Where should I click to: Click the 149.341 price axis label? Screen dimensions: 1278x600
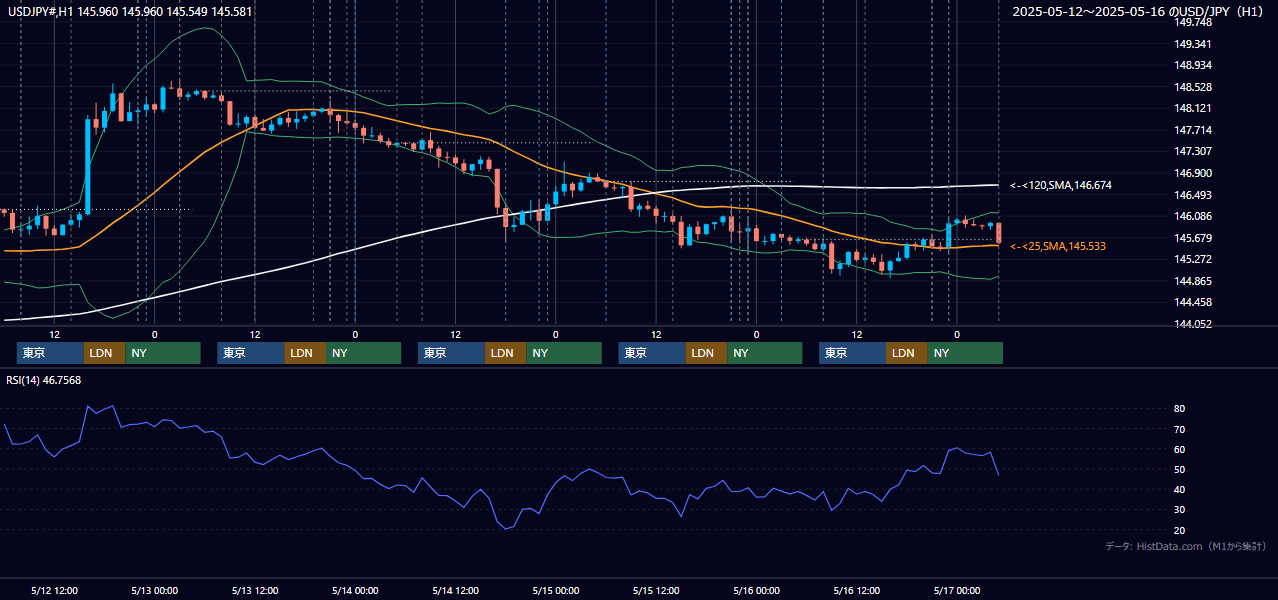(1193, 44)
